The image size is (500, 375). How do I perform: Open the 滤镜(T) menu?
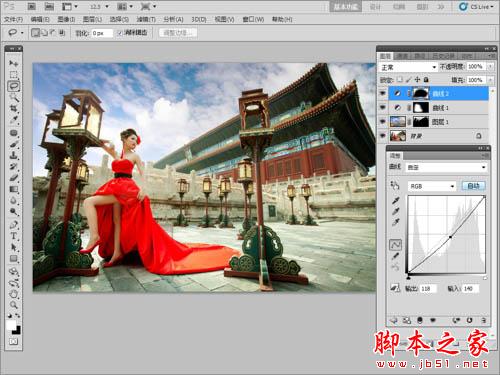point(146,19)
